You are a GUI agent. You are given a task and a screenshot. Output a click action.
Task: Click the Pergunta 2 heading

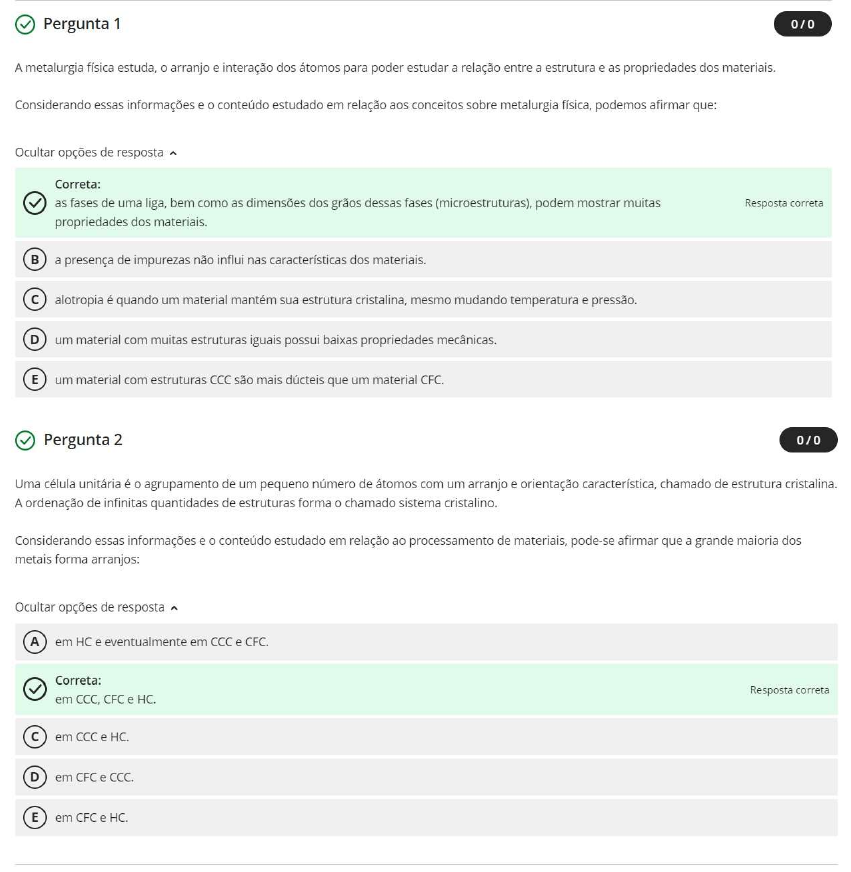pyautogui.click(x=83, y=440)
